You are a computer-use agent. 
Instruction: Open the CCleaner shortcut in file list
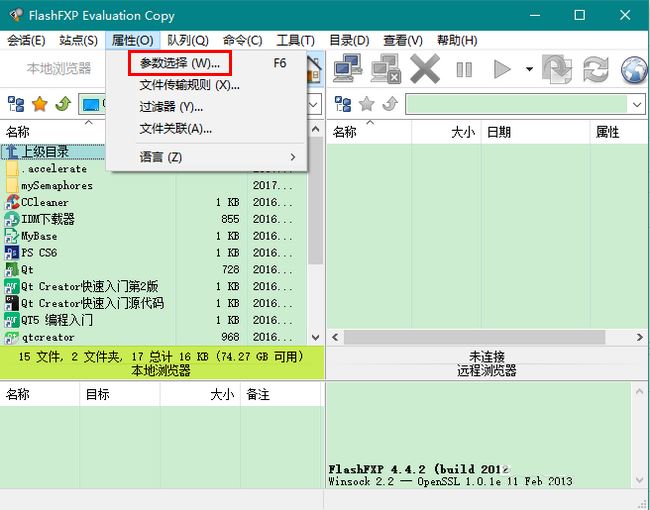click(45, 202)
